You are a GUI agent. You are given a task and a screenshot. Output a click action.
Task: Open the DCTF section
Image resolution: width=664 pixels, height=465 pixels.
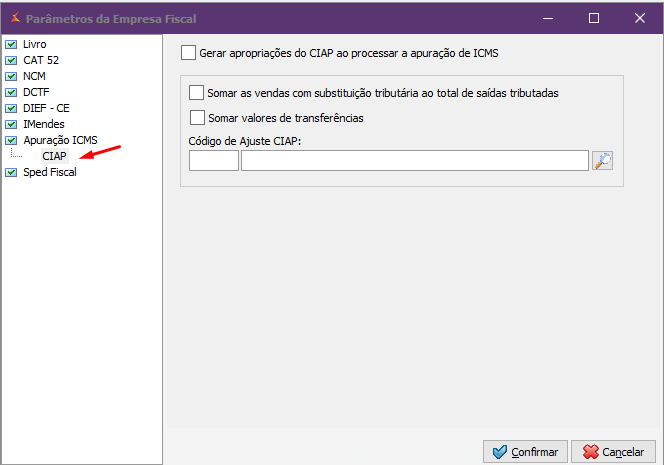(x=36, y=92)
